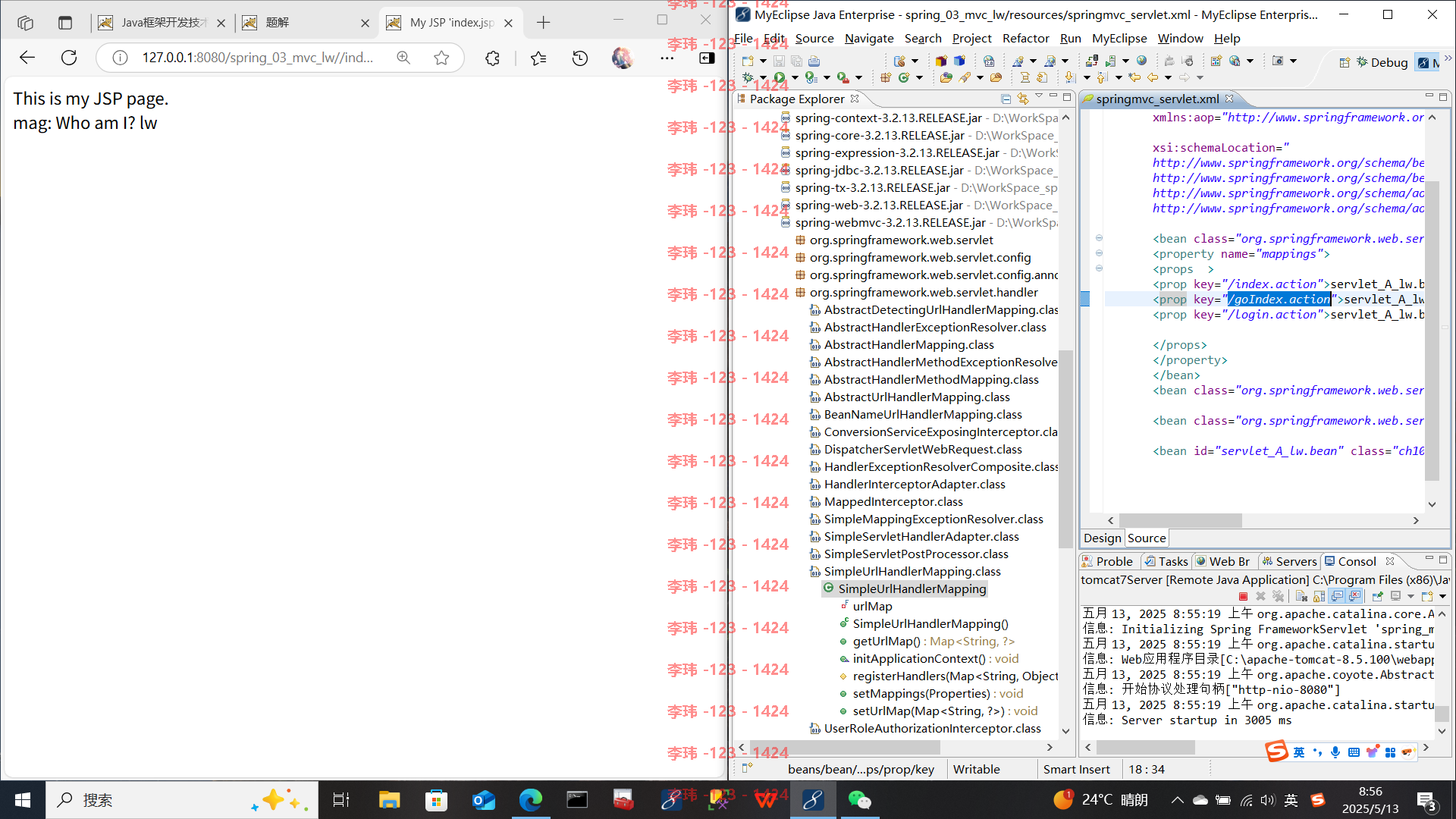Open the Edge zoom icon in address bar

pyautogui.click(x=403, y=58)
